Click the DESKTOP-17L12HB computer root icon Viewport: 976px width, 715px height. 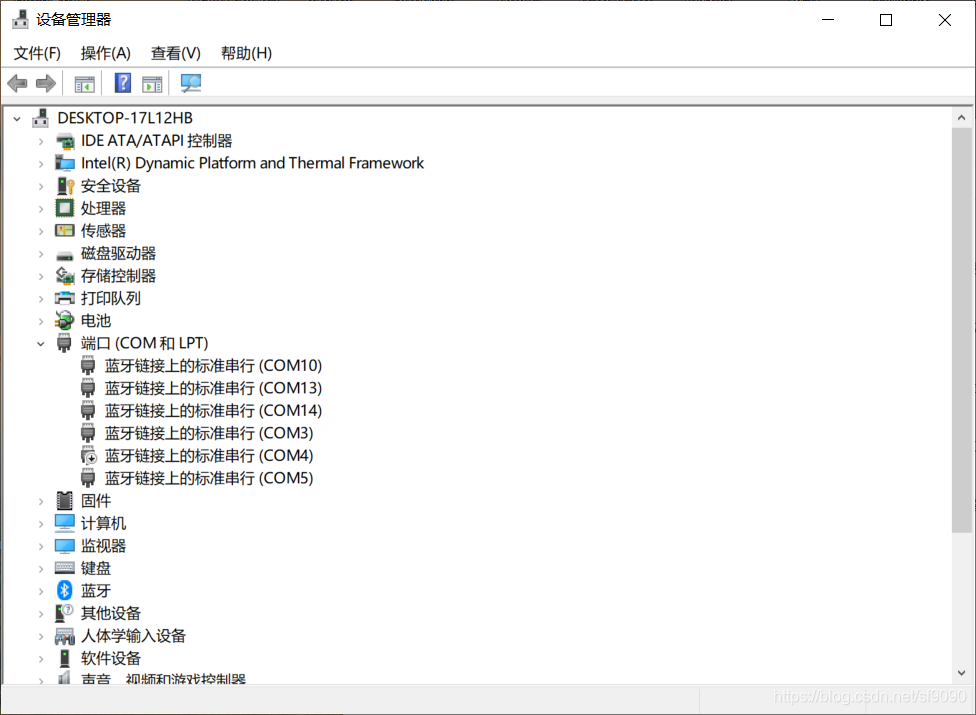40,118
